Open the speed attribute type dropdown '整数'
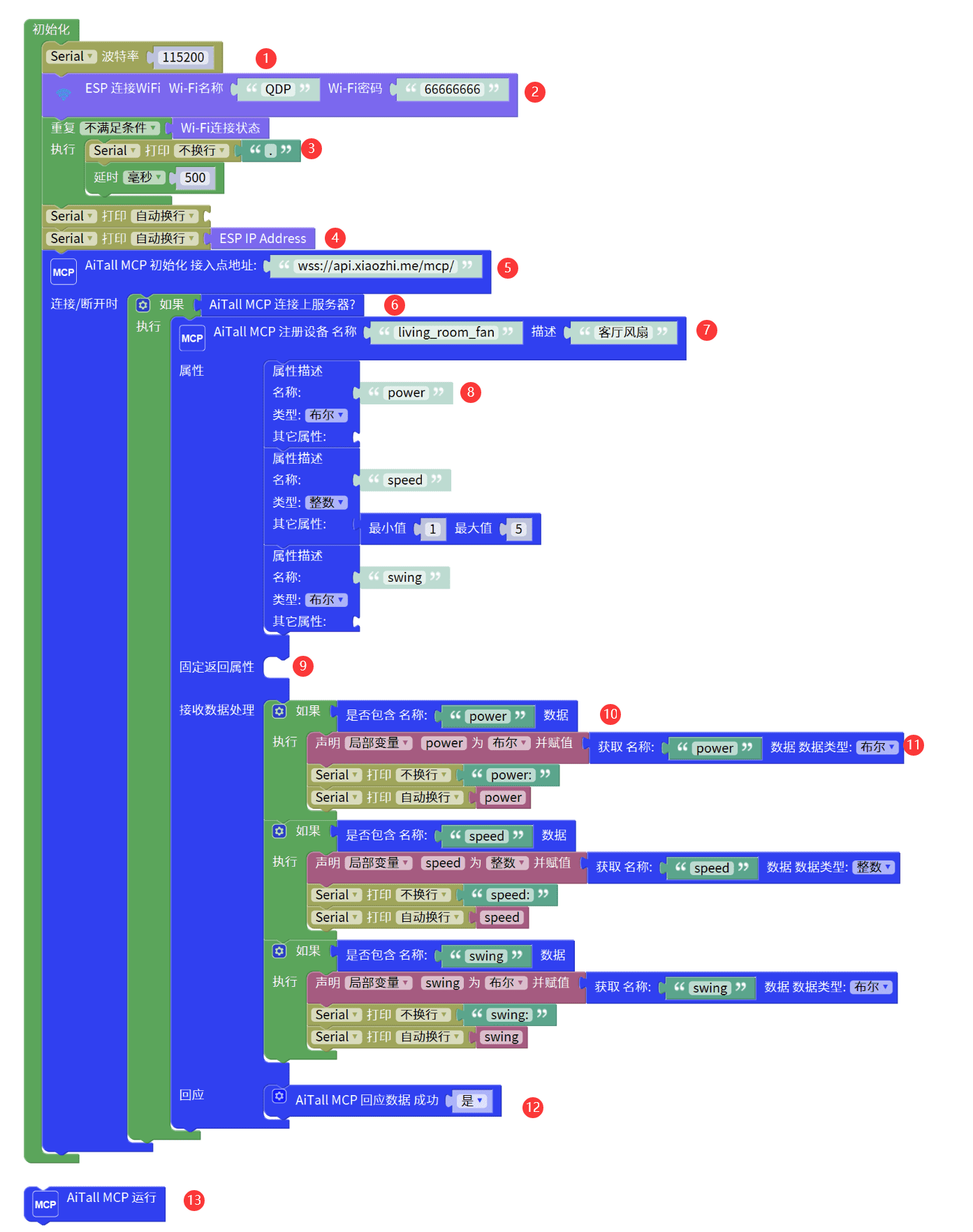This screenshot has width=973, height=1232. [x=326, y=502]
